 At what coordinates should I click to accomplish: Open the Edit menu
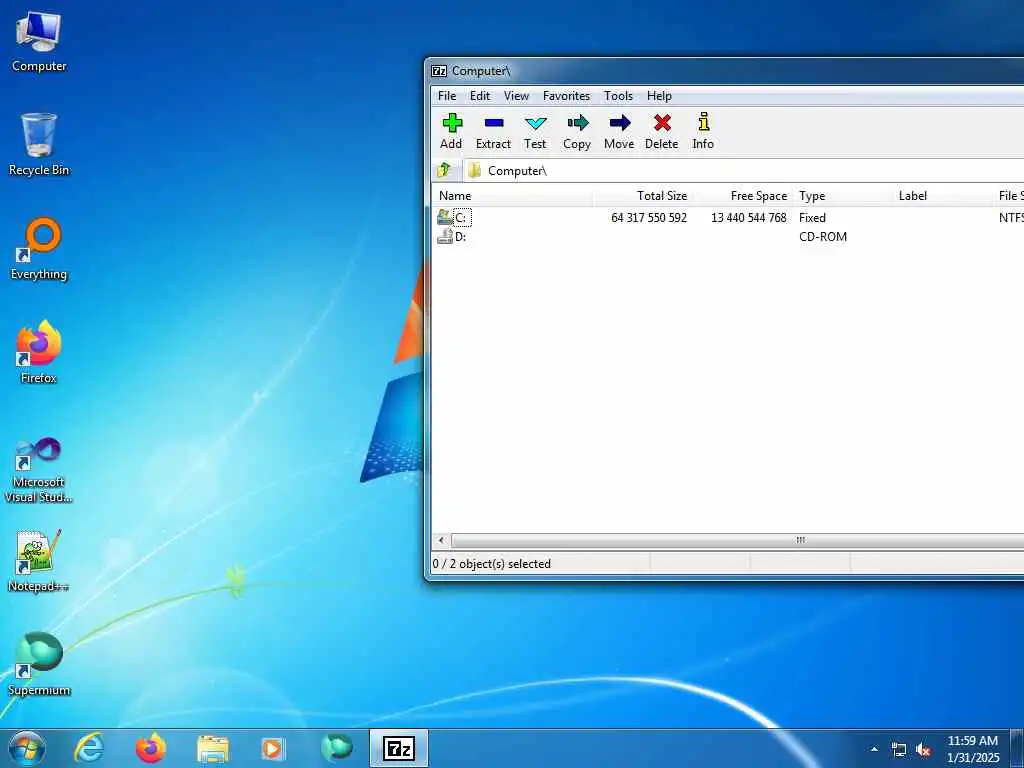(480, 96)
